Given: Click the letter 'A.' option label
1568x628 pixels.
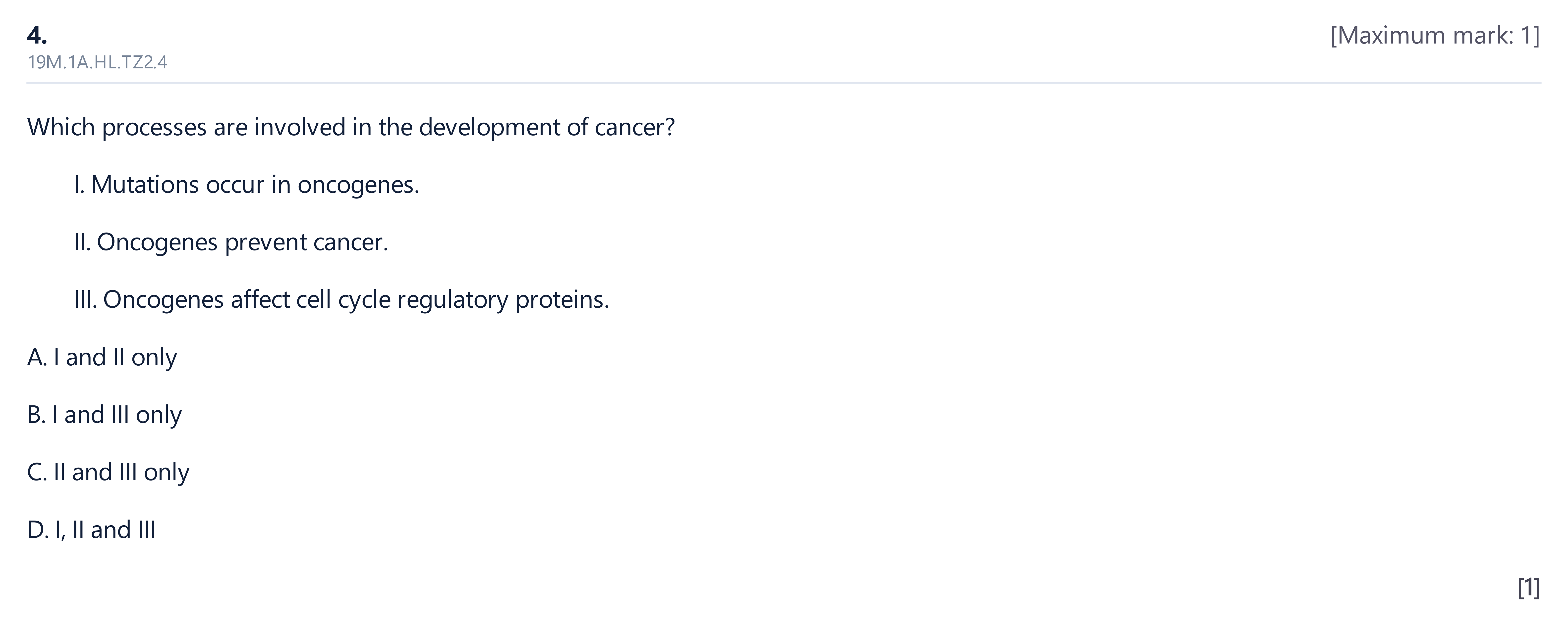Looking at the screenshot, I should point(37,357).
